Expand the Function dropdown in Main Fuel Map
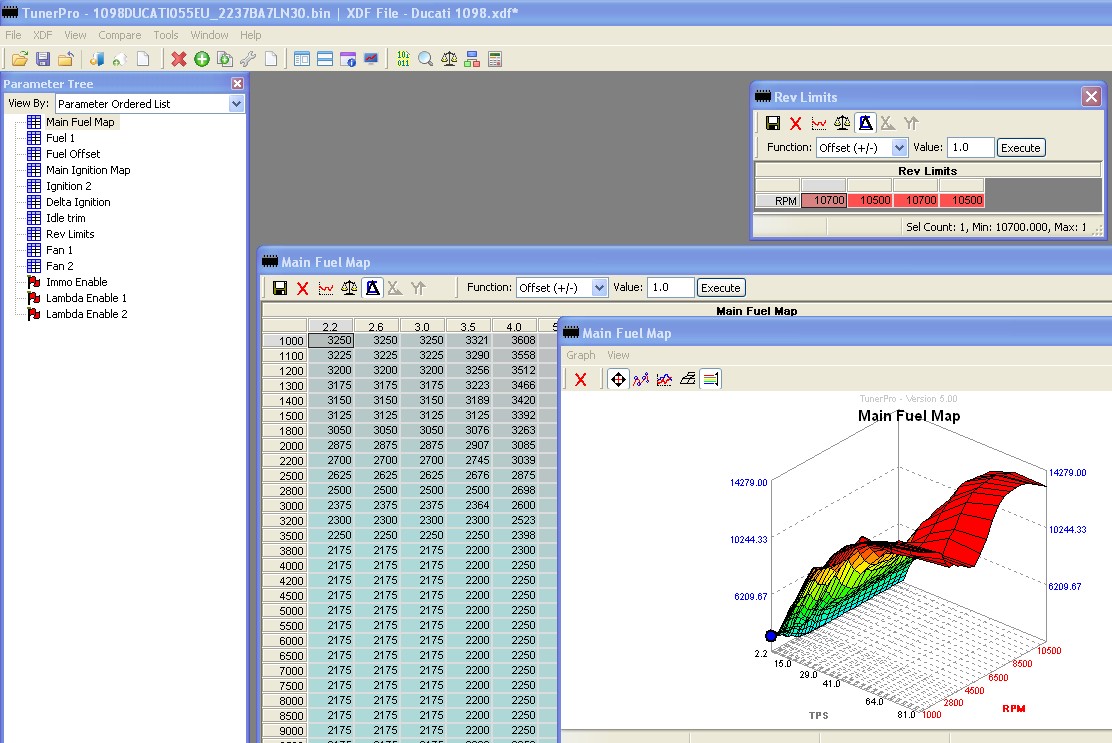1112x743 pixels. click(599, 288)
